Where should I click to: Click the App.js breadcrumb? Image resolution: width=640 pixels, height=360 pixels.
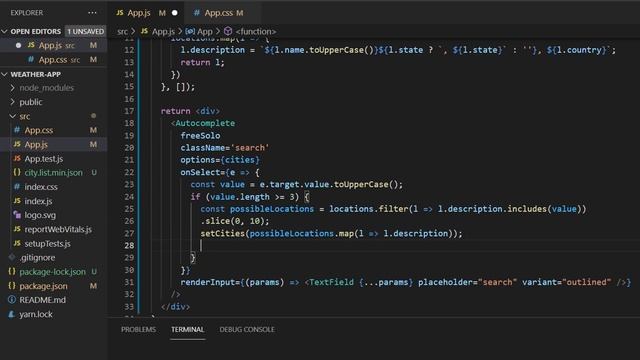coord(163,31)
